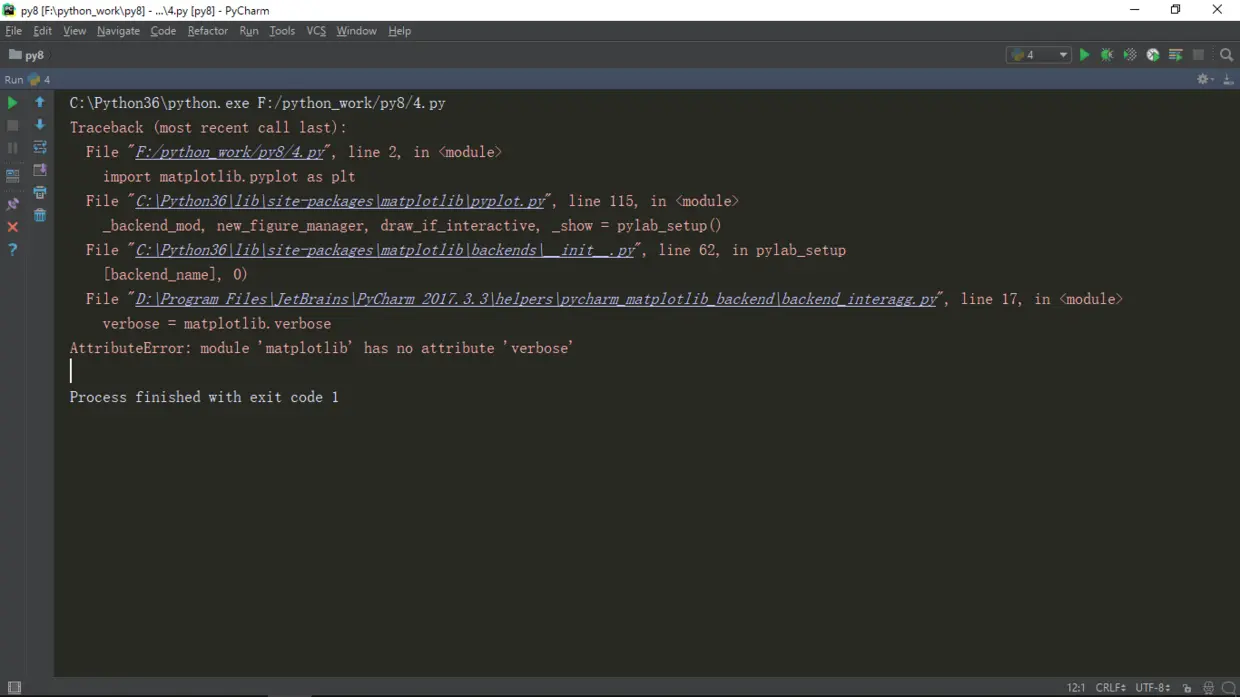The height and width of the screenshot is (697, 1240).
Task: Close the Run tab with the red X
Action: (x=12, y=227)
